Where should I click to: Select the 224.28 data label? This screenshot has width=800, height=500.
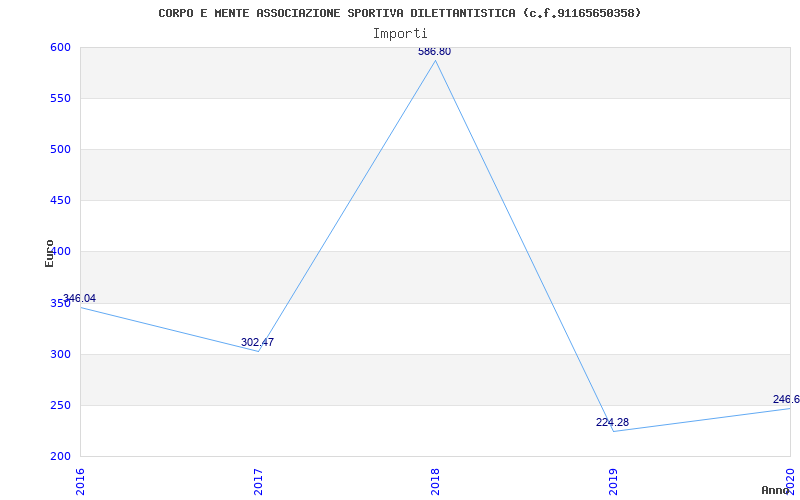click(612, 422)
